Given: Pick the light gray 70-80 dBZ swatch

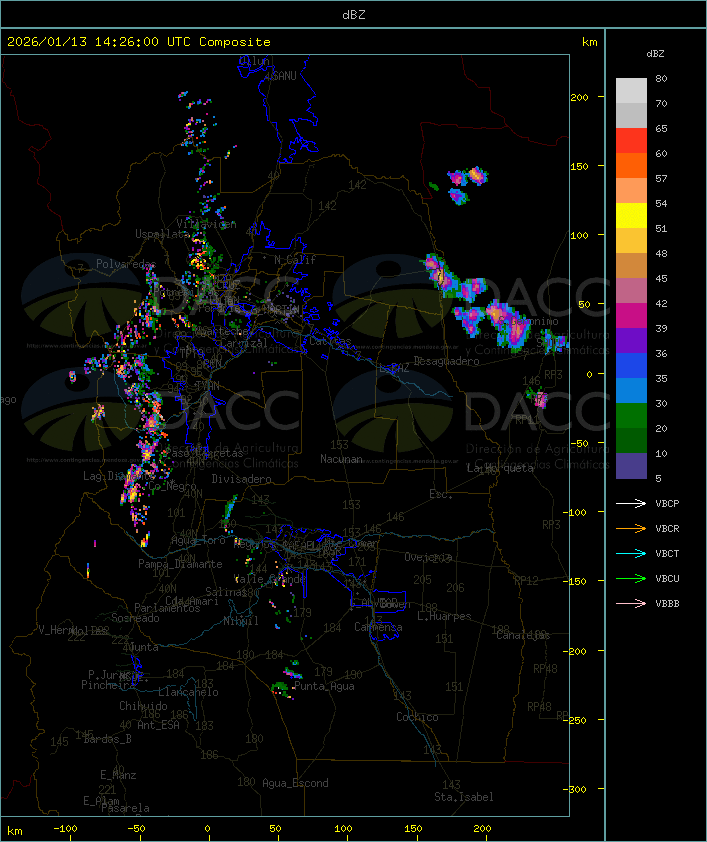Looking at the screenshot, I should pos(631,90).
